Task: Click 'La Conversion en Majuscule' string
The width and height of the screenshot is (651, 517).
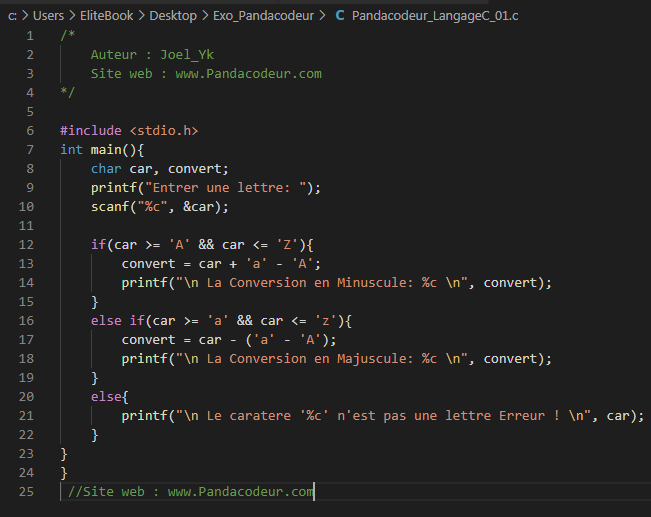Action: coord(306,359)
